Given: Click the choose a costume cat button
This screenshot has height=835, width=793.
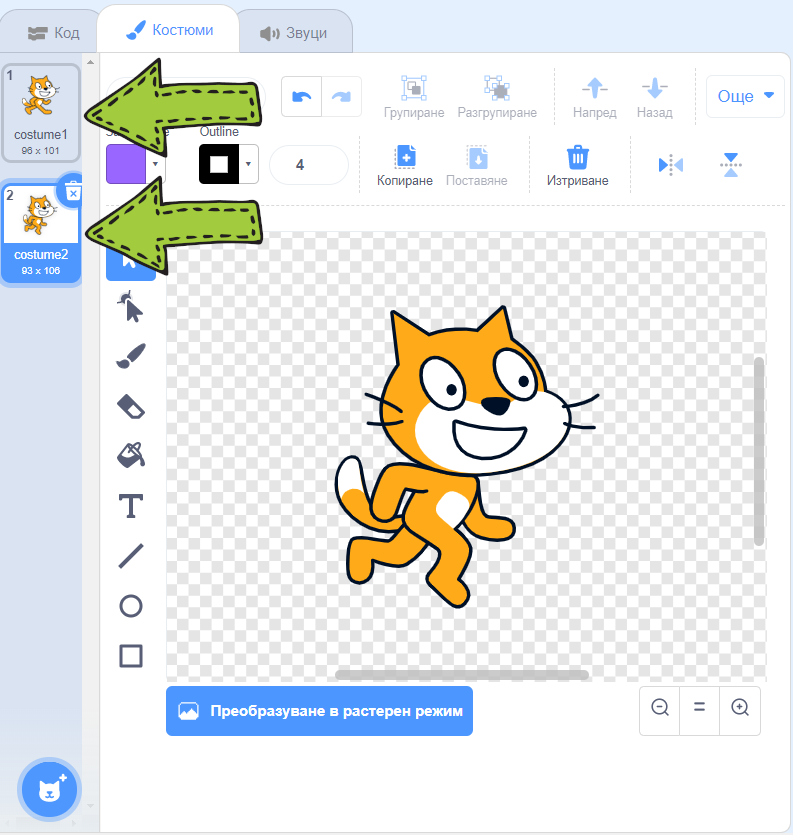Looking at the screenshot, I should [x=50, y=789].
